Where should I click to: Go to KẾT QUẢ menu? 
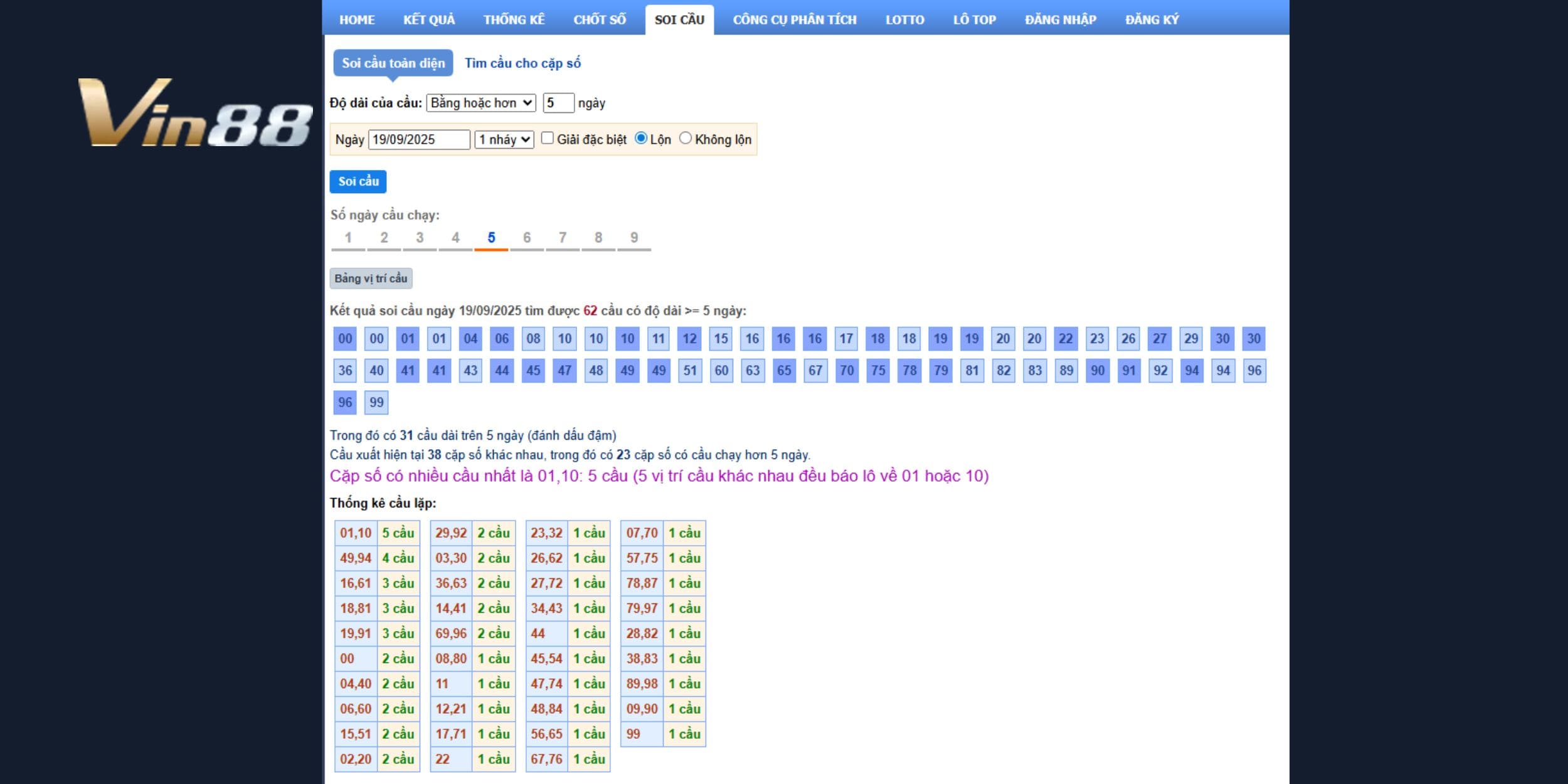click(429, 19)
